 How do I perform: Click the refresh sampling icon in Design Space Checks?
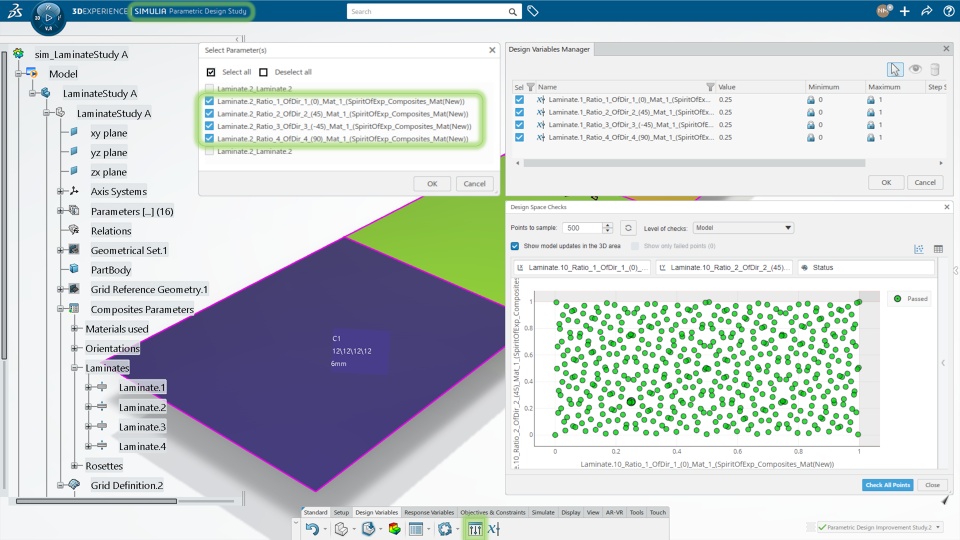coord(628,228)
